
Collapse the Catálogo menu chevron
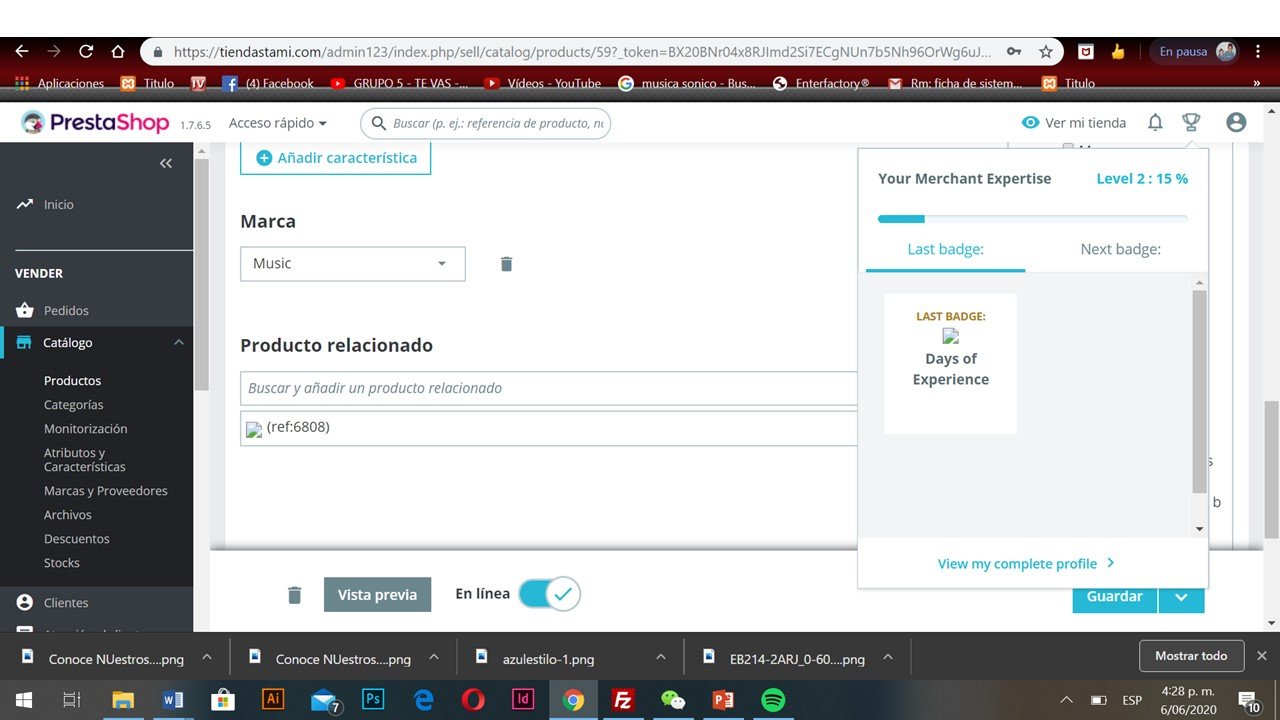point(179,343)
